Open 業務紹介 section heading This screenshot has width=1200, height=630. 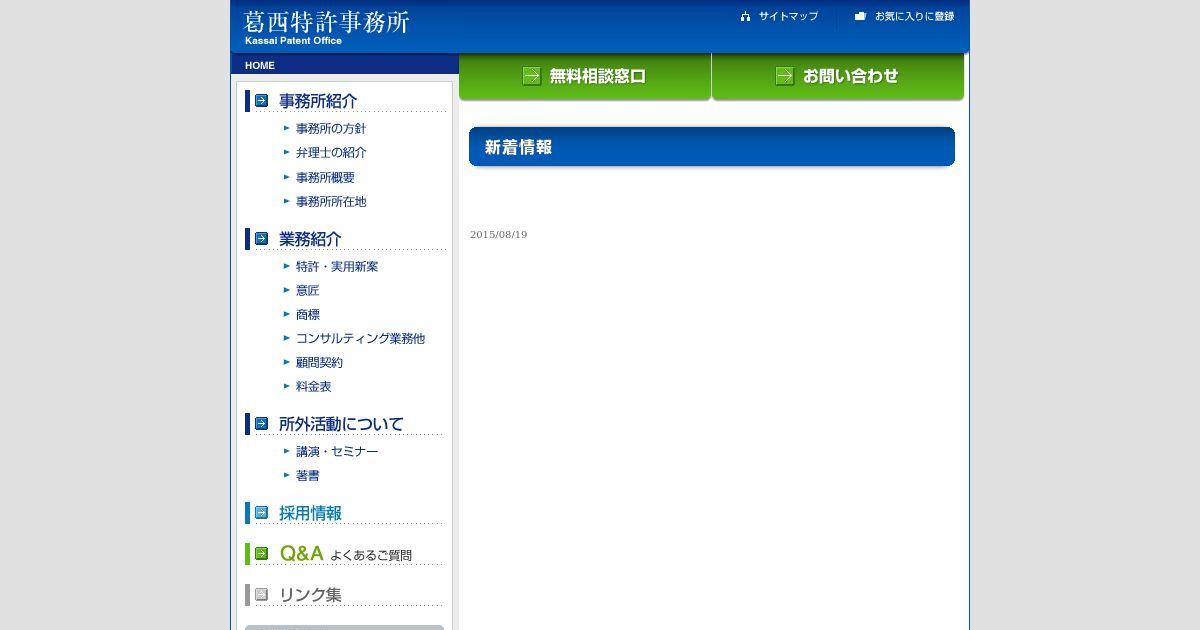[x=310, y=239]
